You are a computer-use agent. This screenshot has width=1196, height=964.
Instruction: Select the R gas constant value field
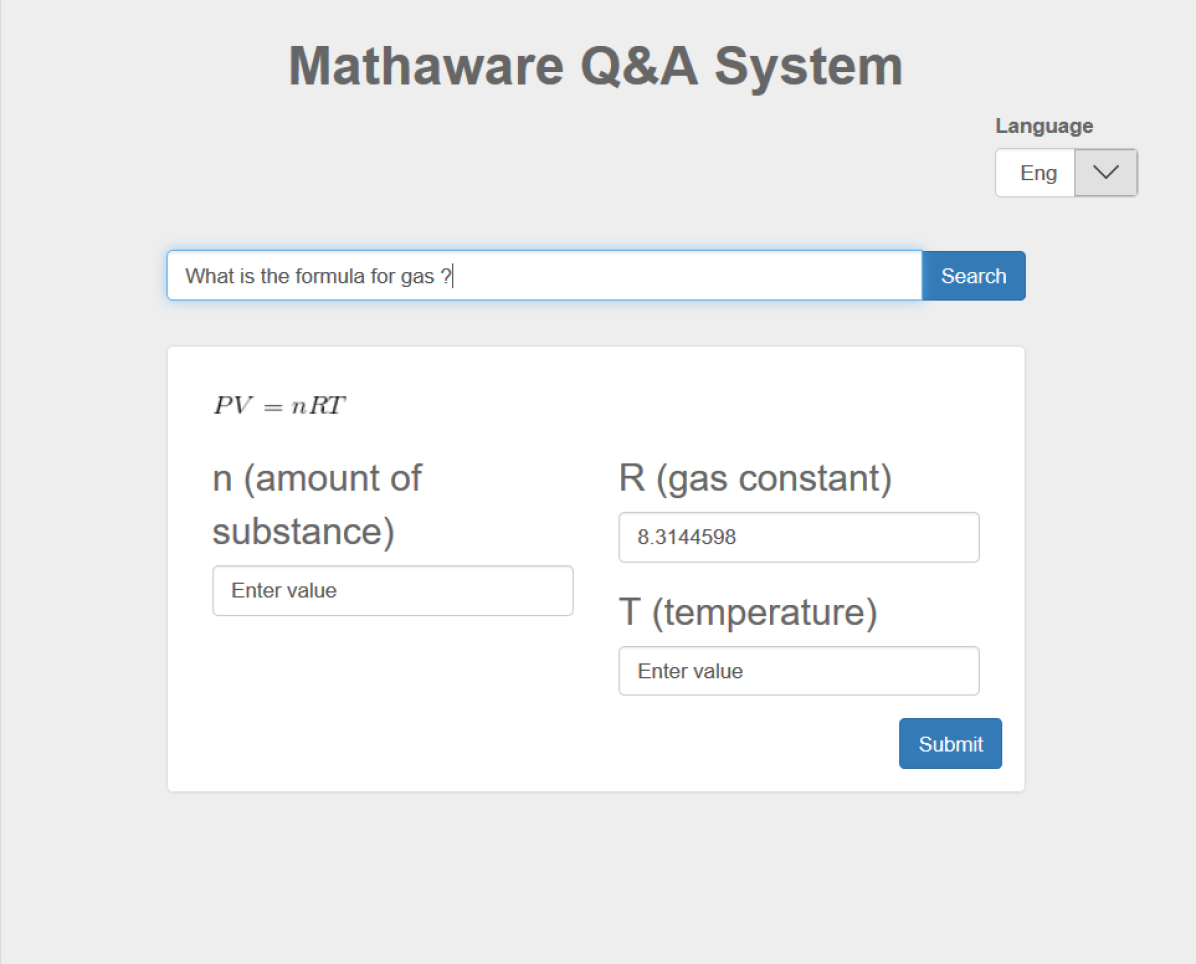point(798,538)
